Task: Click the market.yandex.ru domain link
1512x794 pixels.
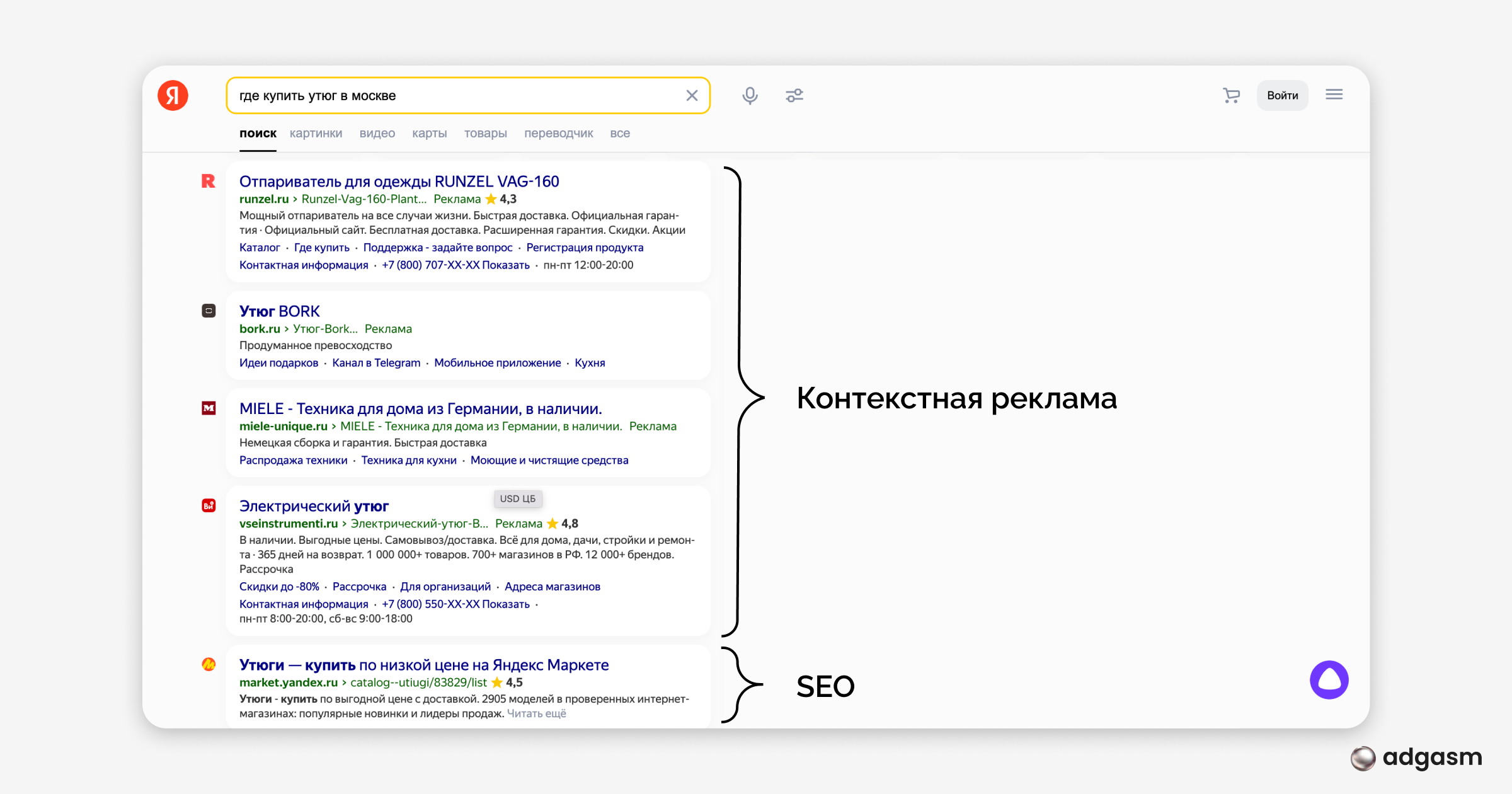Action: (289, 682)
